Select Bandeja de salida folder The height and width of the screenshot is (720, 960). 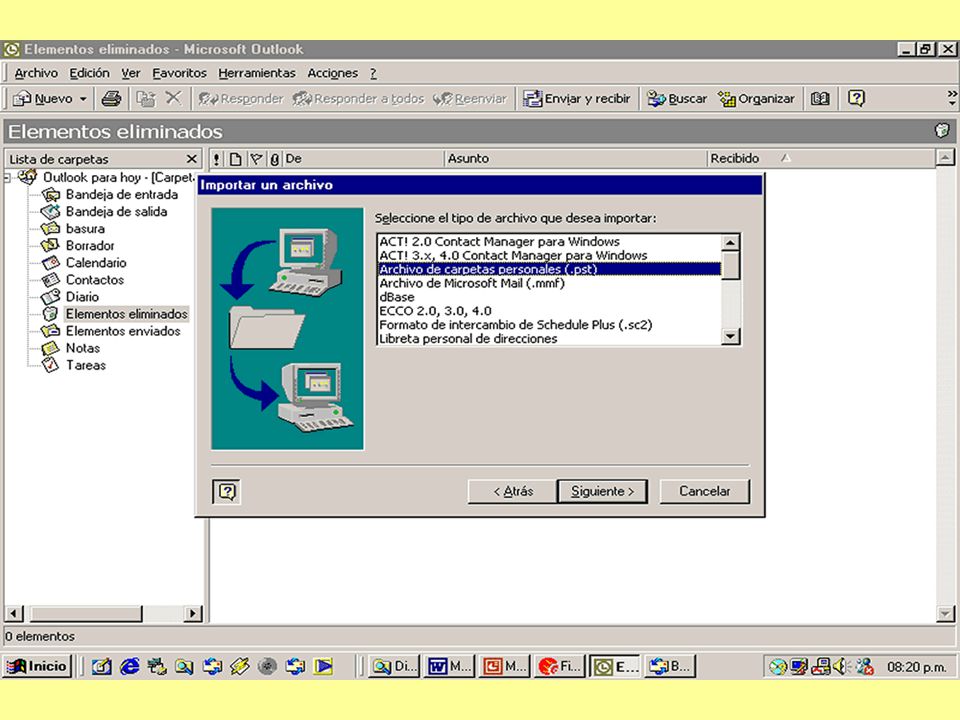coord(116,212)
